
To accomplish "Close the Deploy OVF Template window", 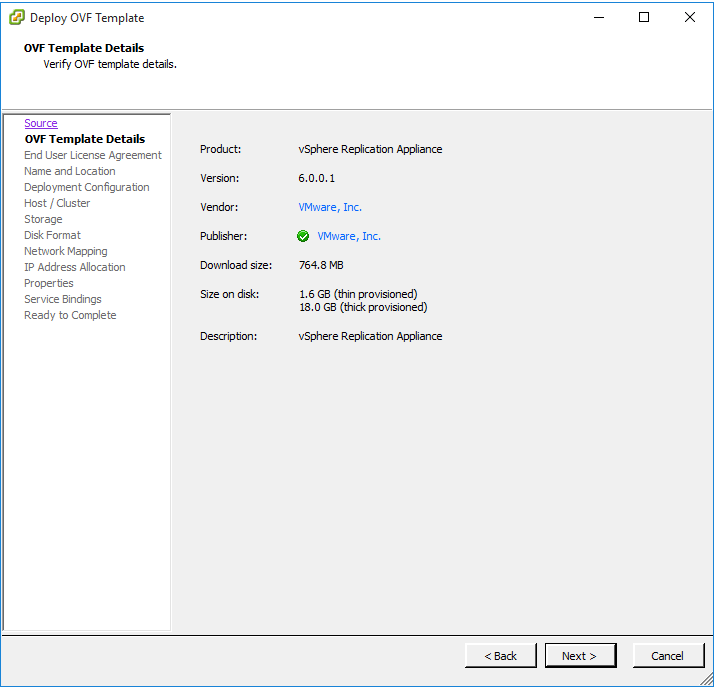I will (690, 18).
